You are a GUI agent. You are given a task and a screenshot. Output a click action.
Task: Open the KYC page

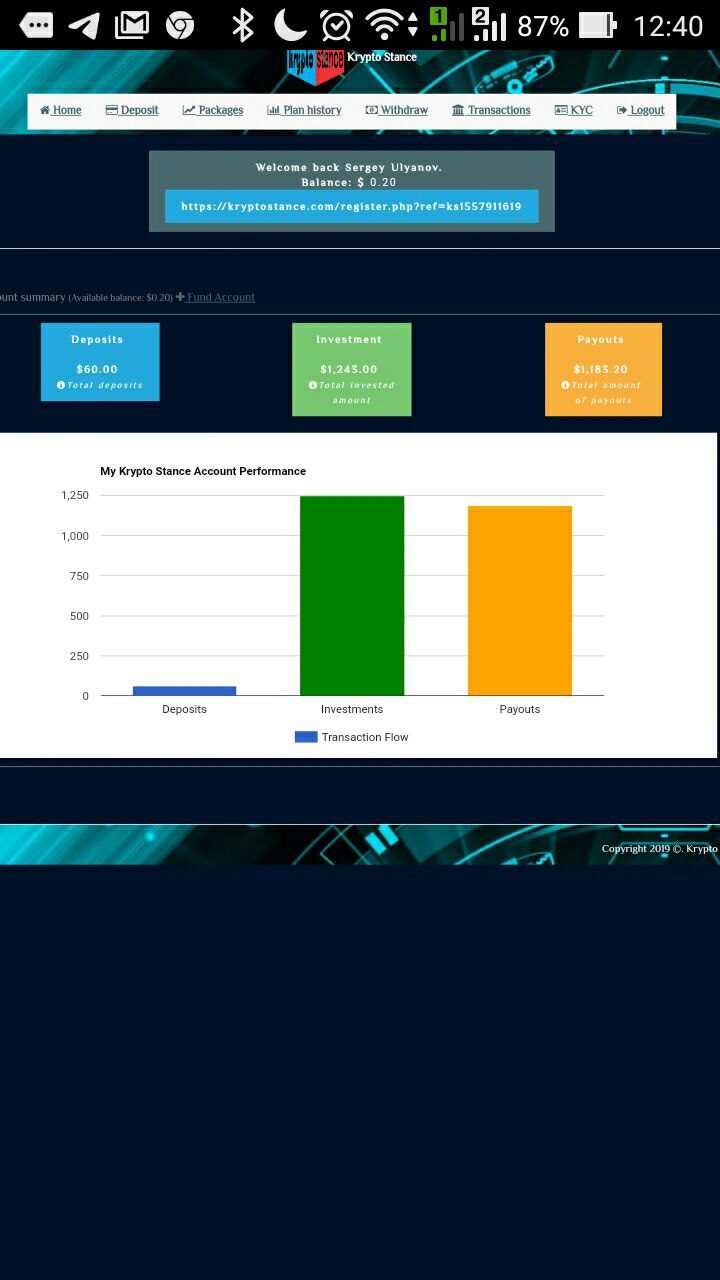click(574, 110)
